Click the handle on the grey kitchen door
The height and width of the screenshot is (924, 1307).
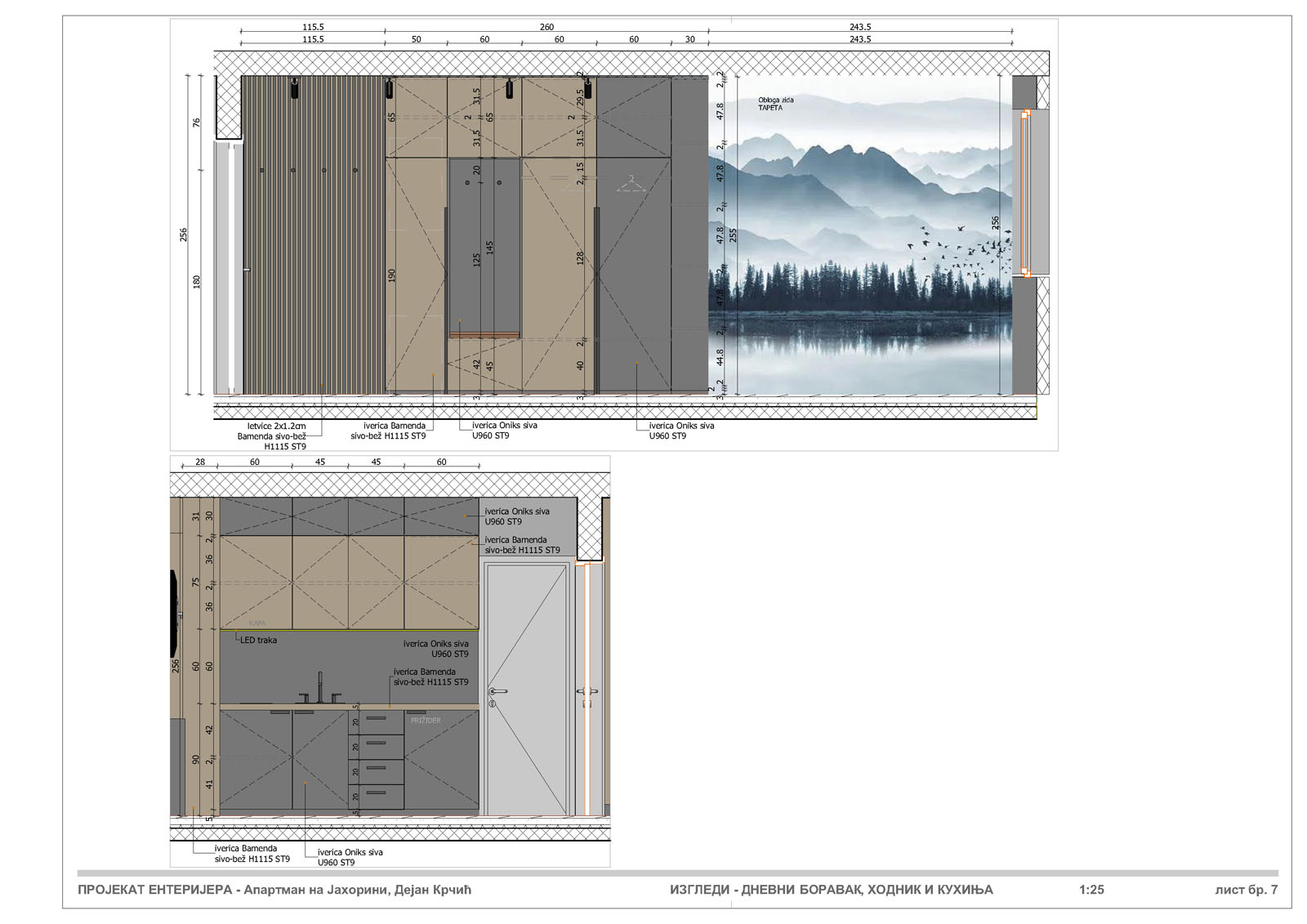coord(497,692)
